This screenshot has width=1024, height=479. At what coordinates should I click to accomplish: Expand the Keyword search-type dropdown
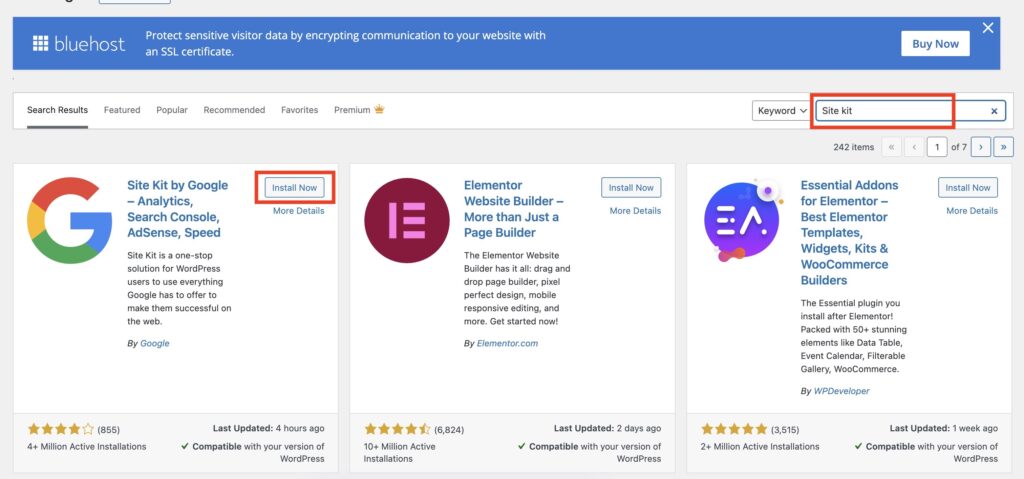tap(781, 111)
